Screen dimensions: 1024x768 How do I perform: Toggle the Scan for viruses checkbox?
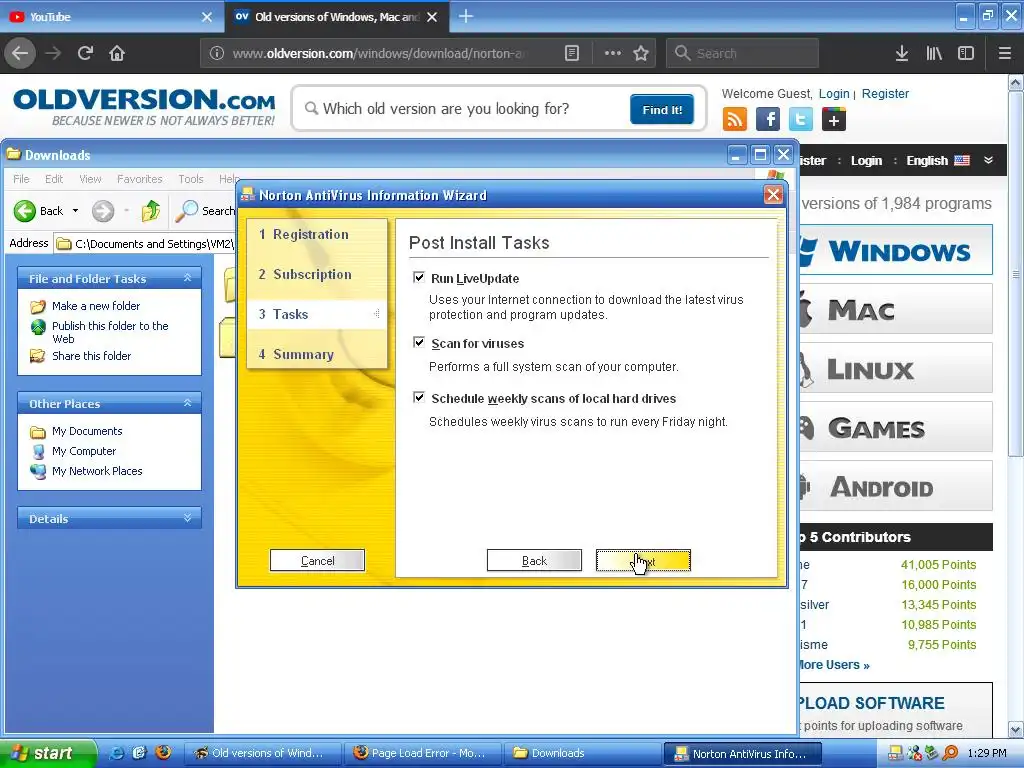point(419,342)
